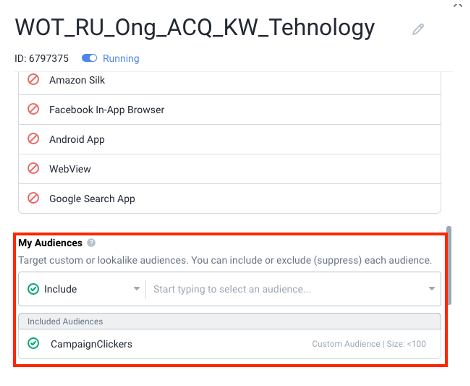Click blocked icon next to Amazon Silk
This screenshot has height=386, width=470.
coord(33,80)
